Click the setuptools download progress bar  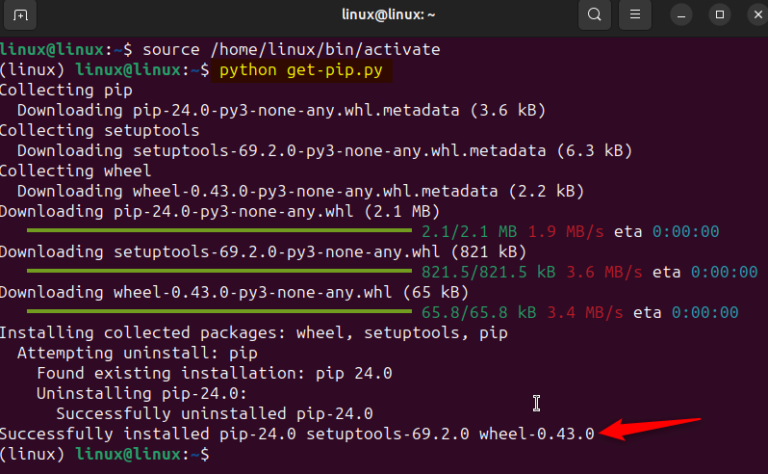219,271
